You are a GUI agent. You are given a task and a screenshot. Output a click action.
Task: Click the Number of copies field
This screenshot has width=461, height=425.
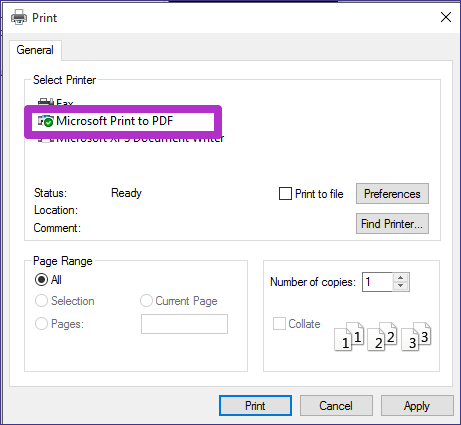coord(377,282)
